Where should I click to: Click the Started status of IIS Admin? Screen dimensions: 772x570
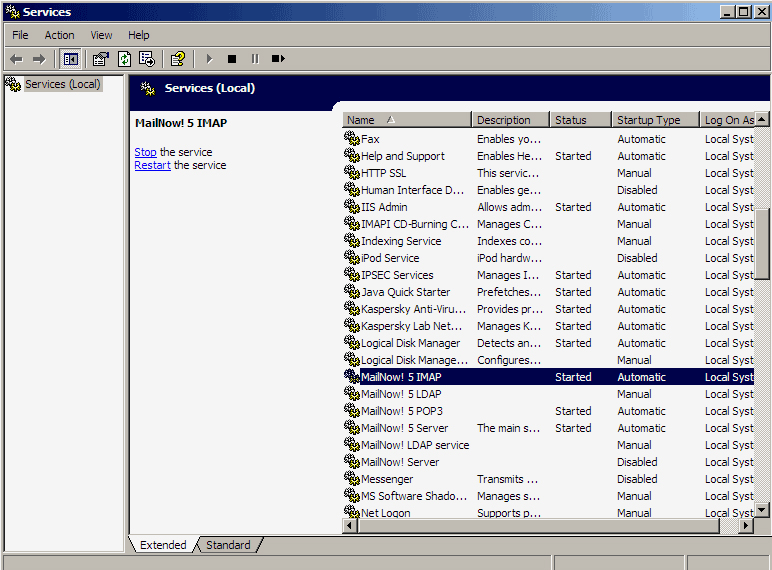tap(573, 207)
